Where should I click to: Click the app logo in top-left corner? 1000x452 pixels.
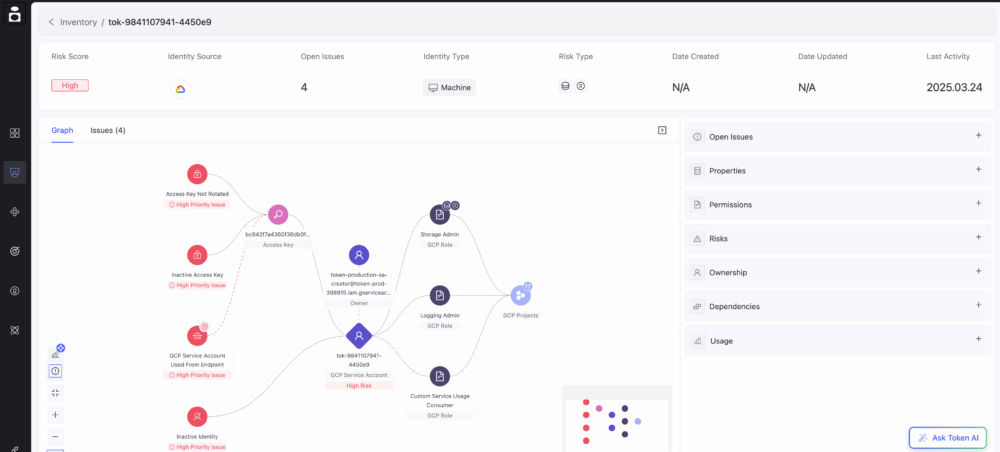[x=15, y=14]
